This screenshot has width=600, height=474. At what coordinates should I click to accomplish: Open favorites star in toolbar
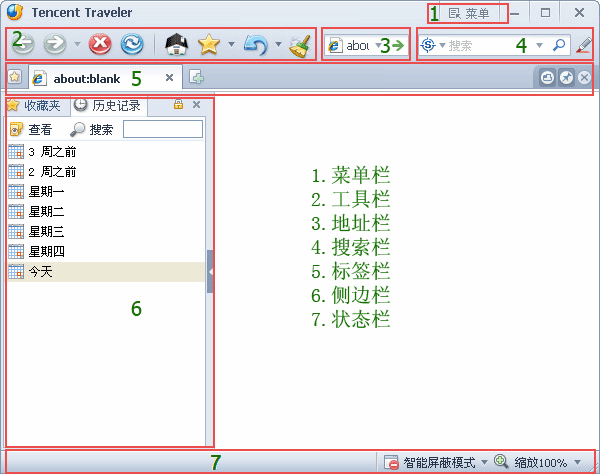click(209, 44)
